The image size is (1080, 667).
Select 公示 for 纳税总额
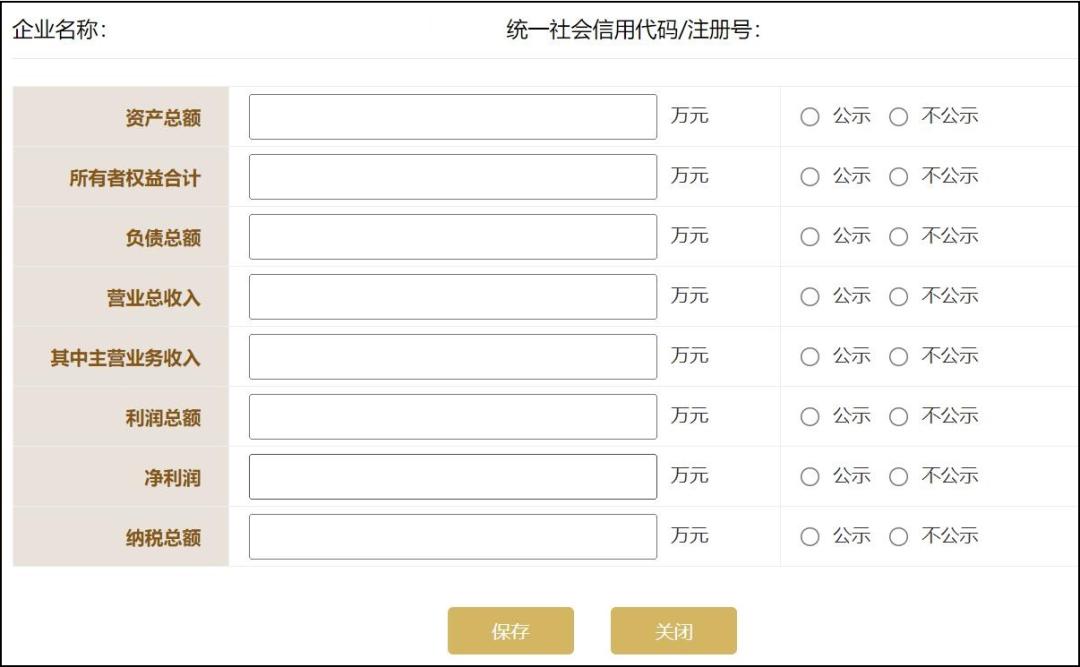pyautogui.click(x=810, y=536)
